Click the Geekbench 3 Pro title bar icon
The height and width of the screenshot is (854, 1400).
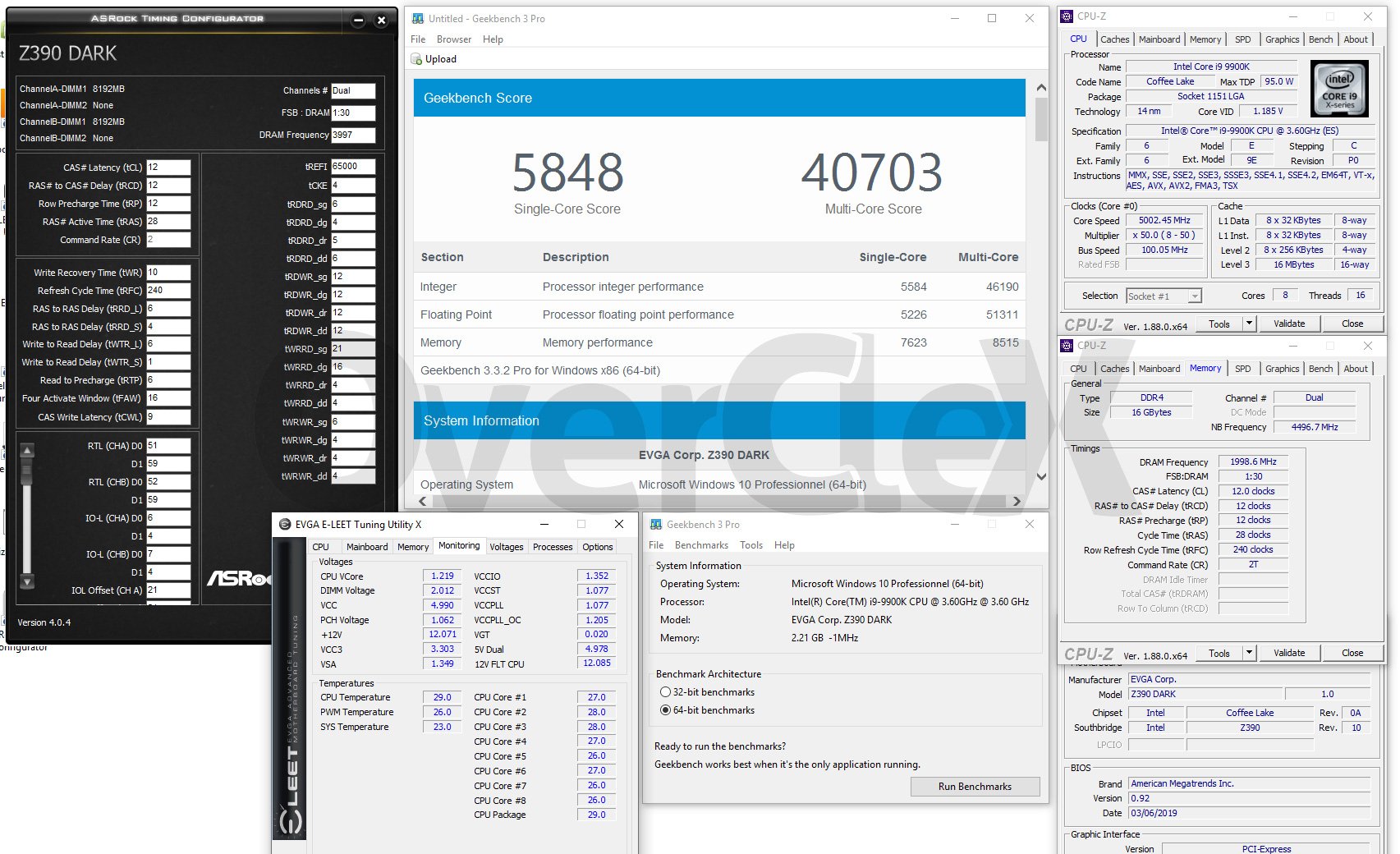pyautogui.click(x=418, y=18)
